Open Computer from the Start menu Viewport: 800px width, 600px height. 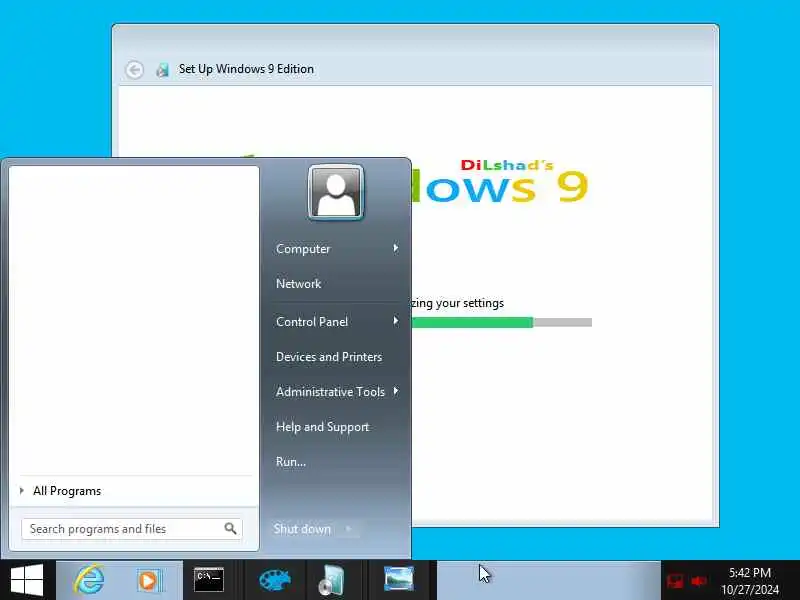pyautogui.click(x=303, y=249)
